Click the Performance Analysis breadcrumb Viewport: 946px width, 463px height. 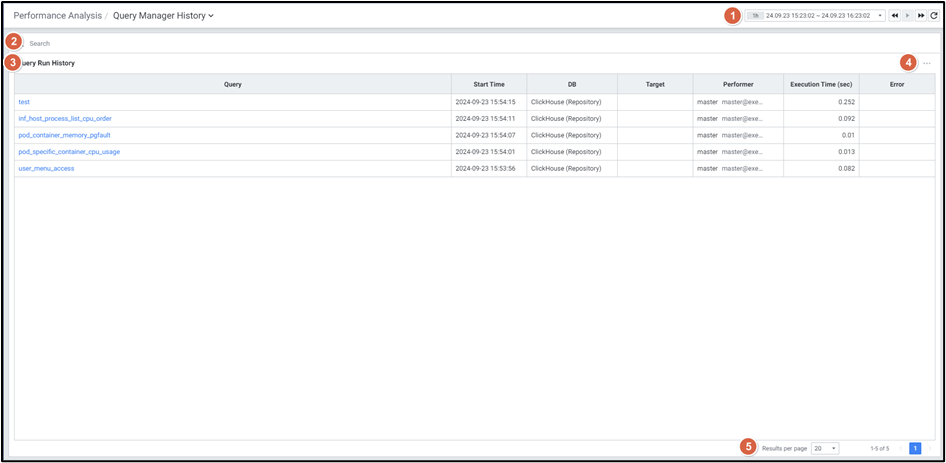click(x=57, y=16)
